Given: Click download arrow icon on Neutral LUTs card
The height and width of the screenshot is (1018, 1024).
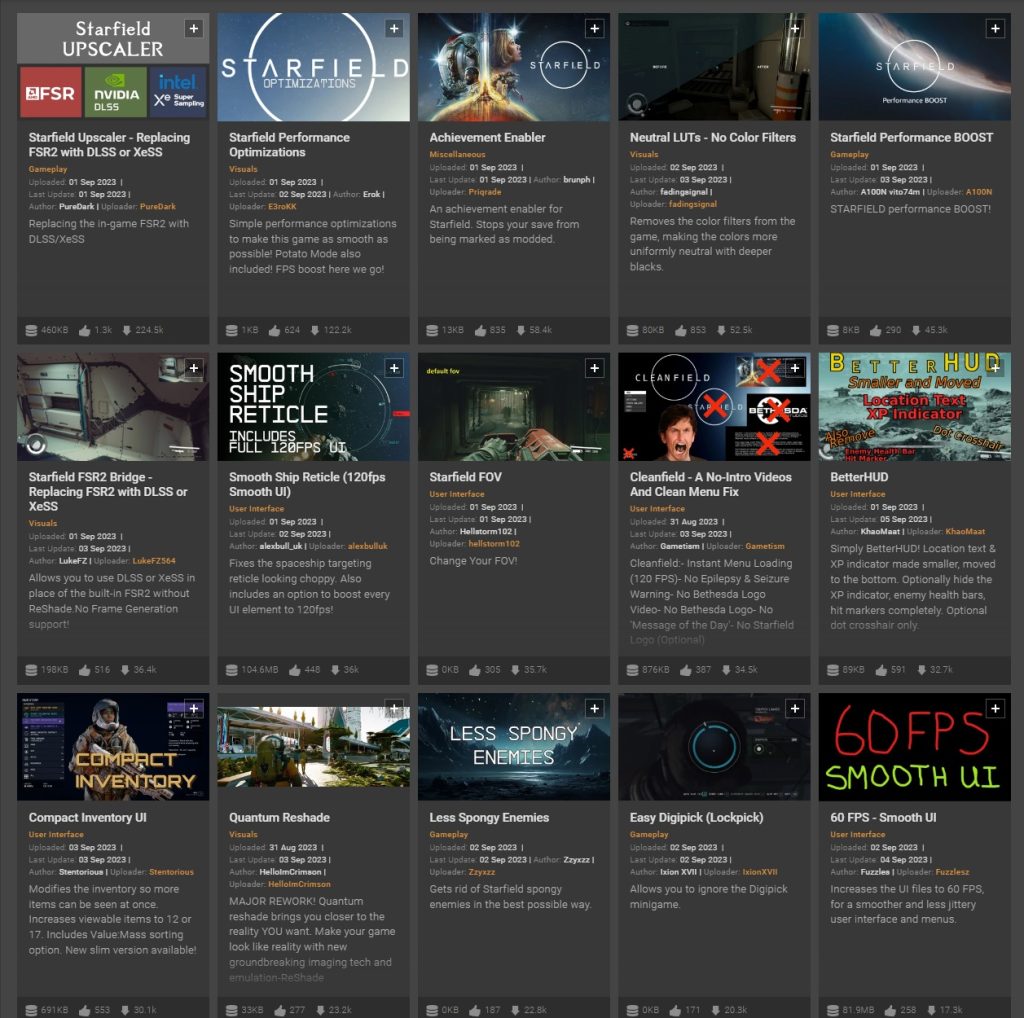Looking at the screenshot, I should [721, 330].
